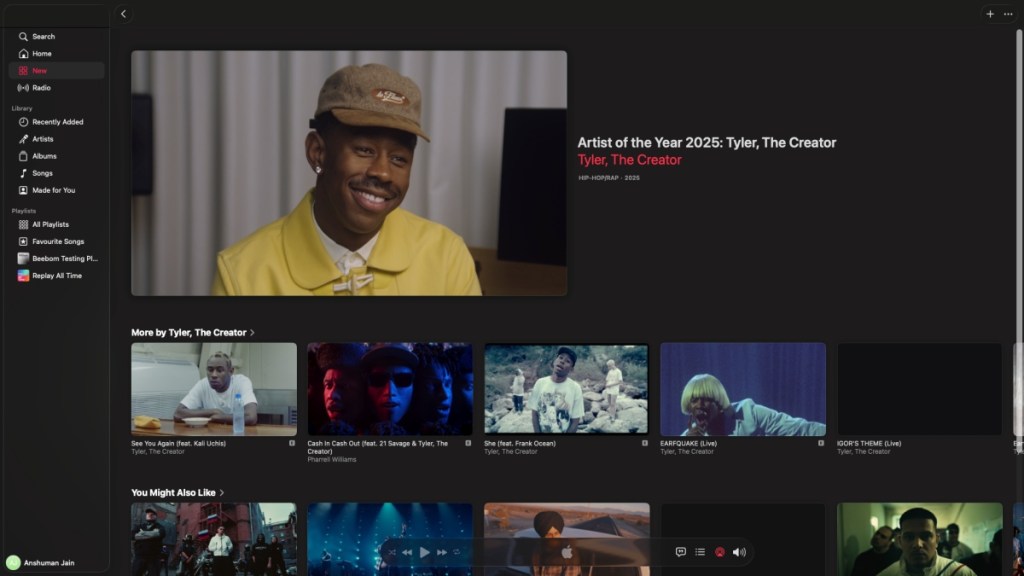
Task: Toggle repeat mode
Action: (x=456, y=550)
